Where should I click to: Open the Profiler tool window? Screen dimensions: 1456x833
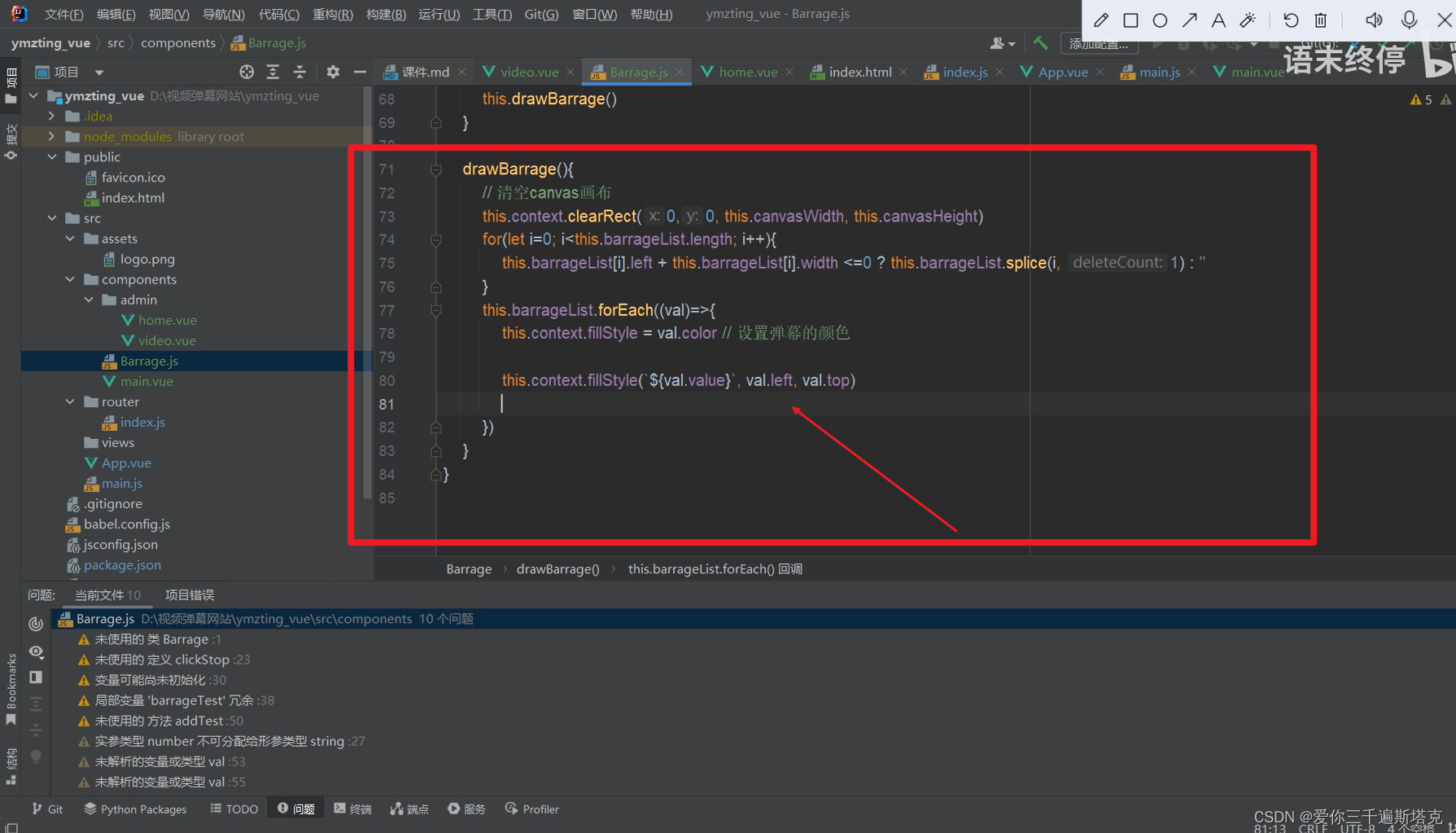pos(531,809)
